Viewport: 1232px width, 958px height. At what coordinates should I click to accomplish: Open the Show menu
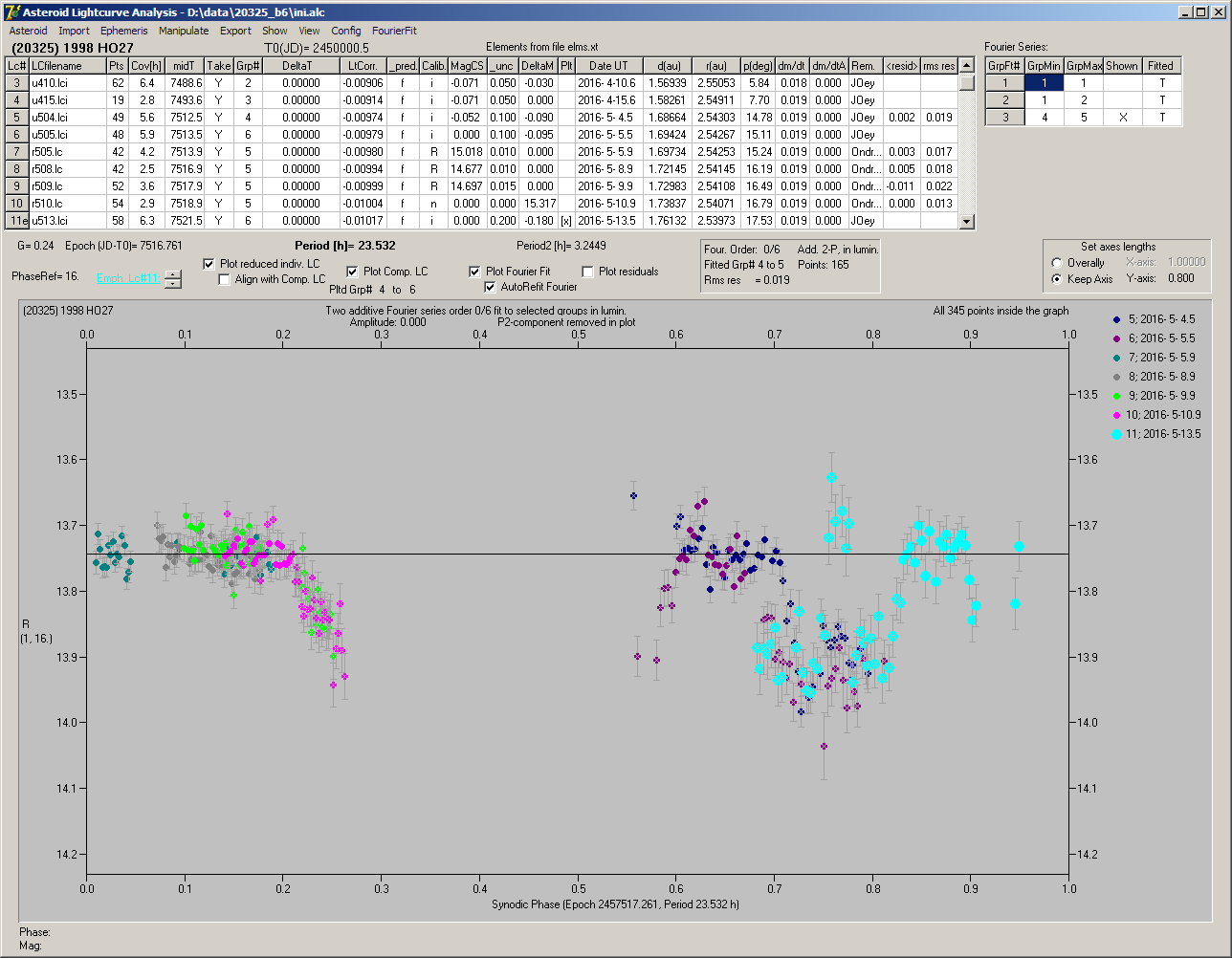[x=275, y=31]
